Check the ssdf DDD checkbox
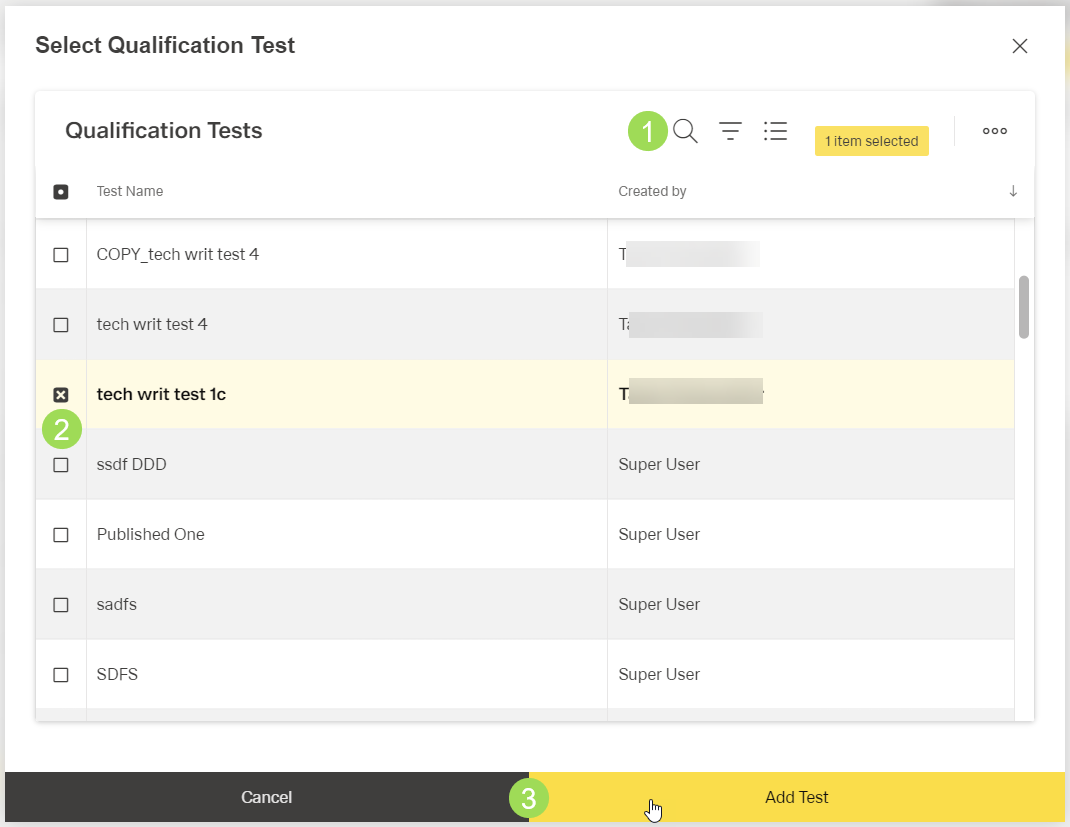This screenshot has height=827, width=1070. pyautogui.click(x=61, y=465)
